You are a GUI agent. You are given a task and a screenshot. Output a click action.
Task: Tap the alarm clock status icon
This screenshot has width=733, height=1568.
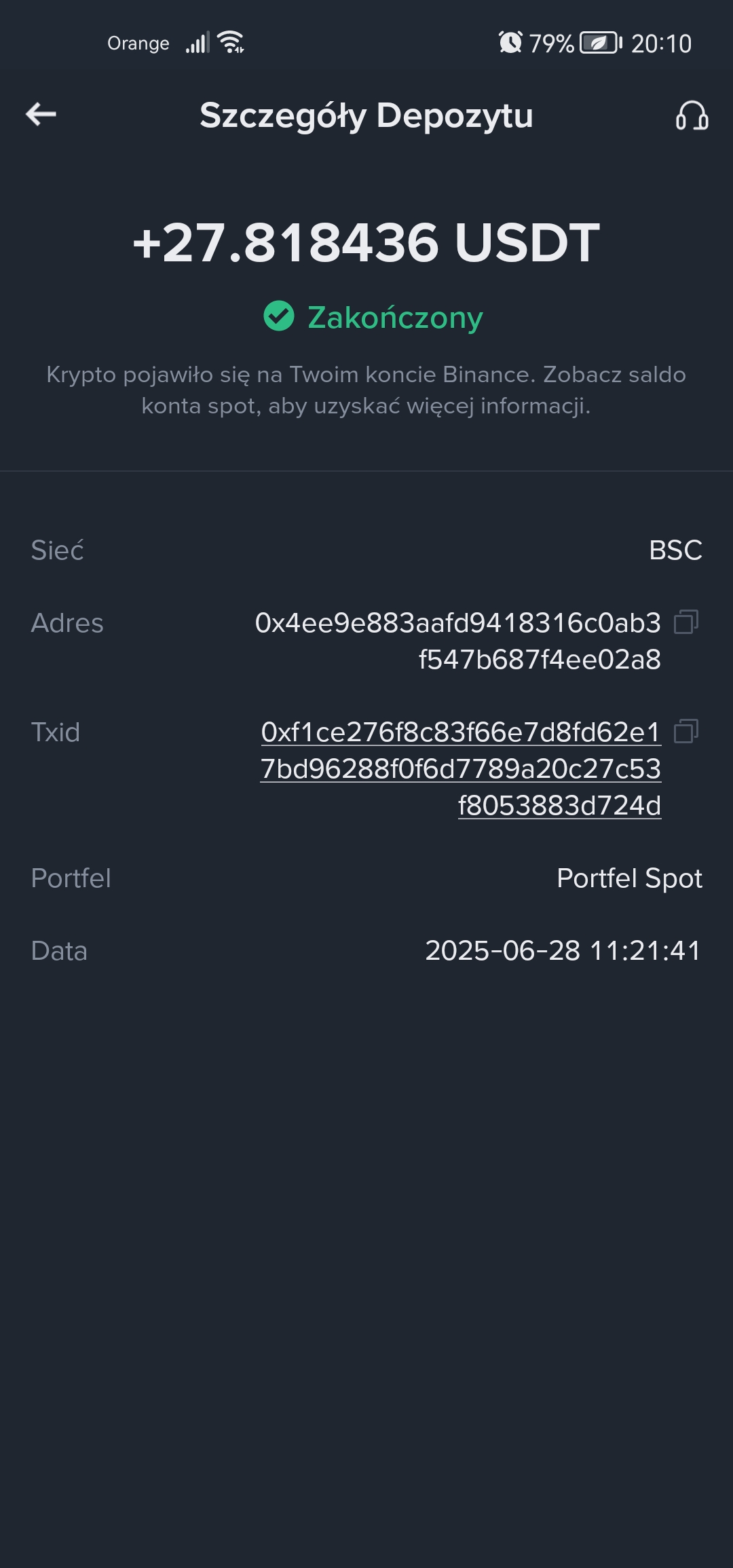point(510,43)
